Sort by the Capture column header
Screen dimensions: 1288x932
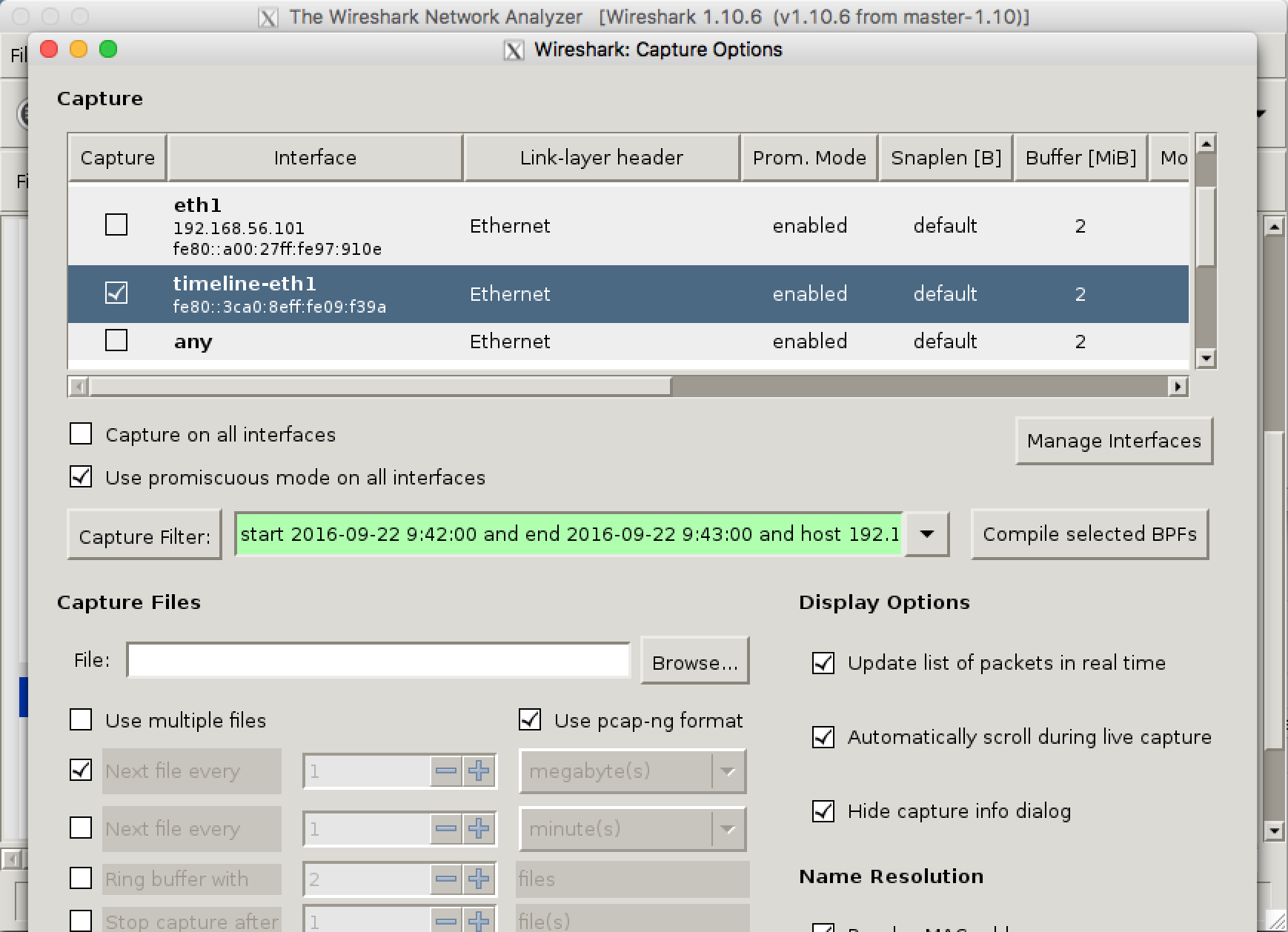(x=117, y=158)
